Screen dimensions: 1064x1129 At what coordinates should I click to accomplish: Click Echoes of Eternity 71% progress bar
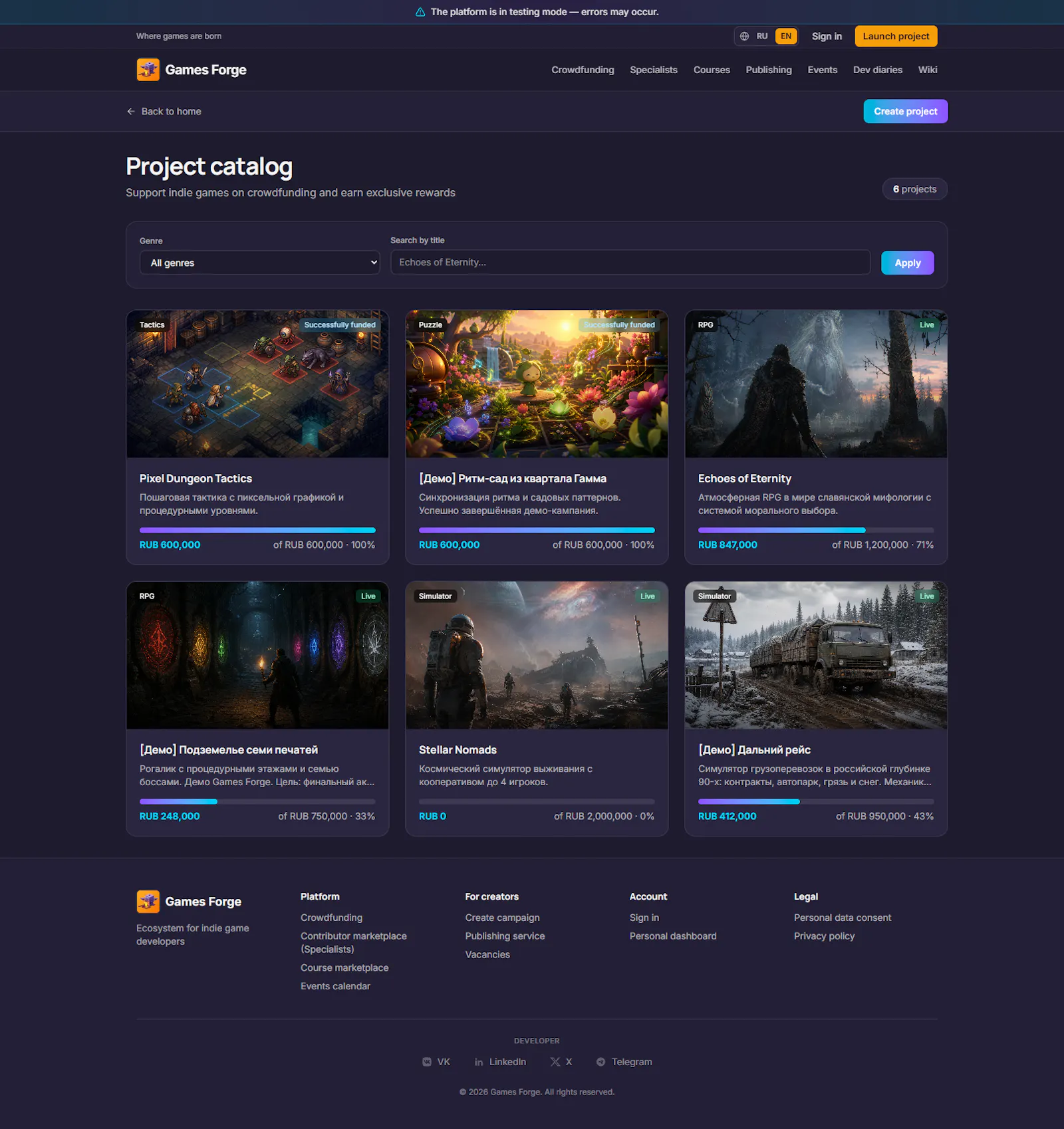pos(816,530)
